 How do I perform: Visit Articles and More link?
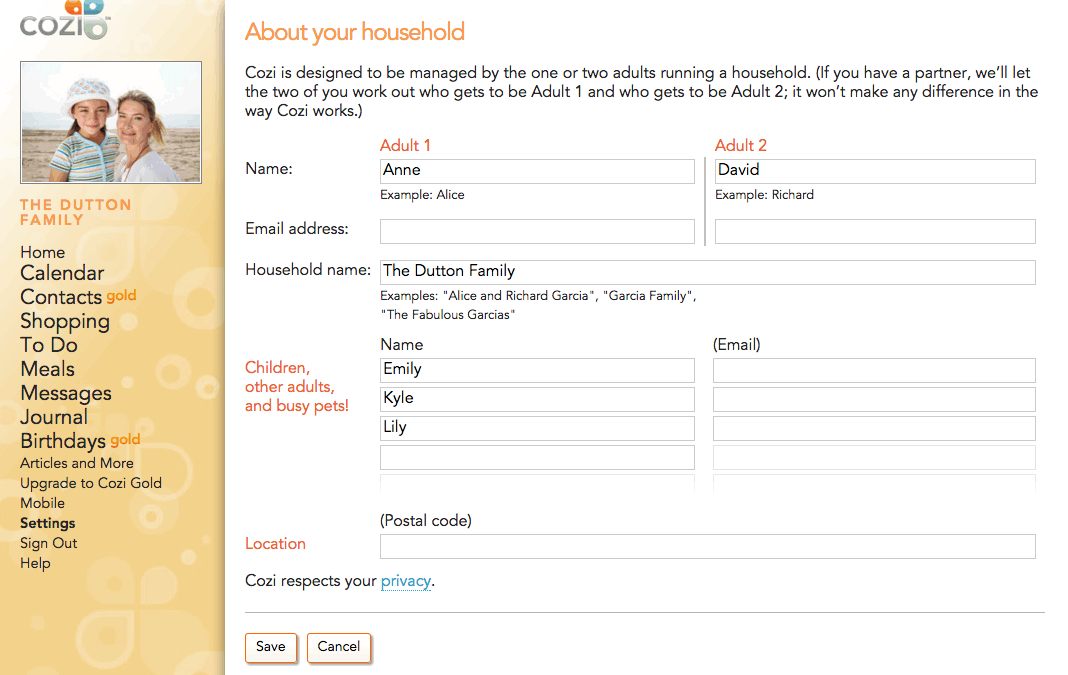(77, 463)
